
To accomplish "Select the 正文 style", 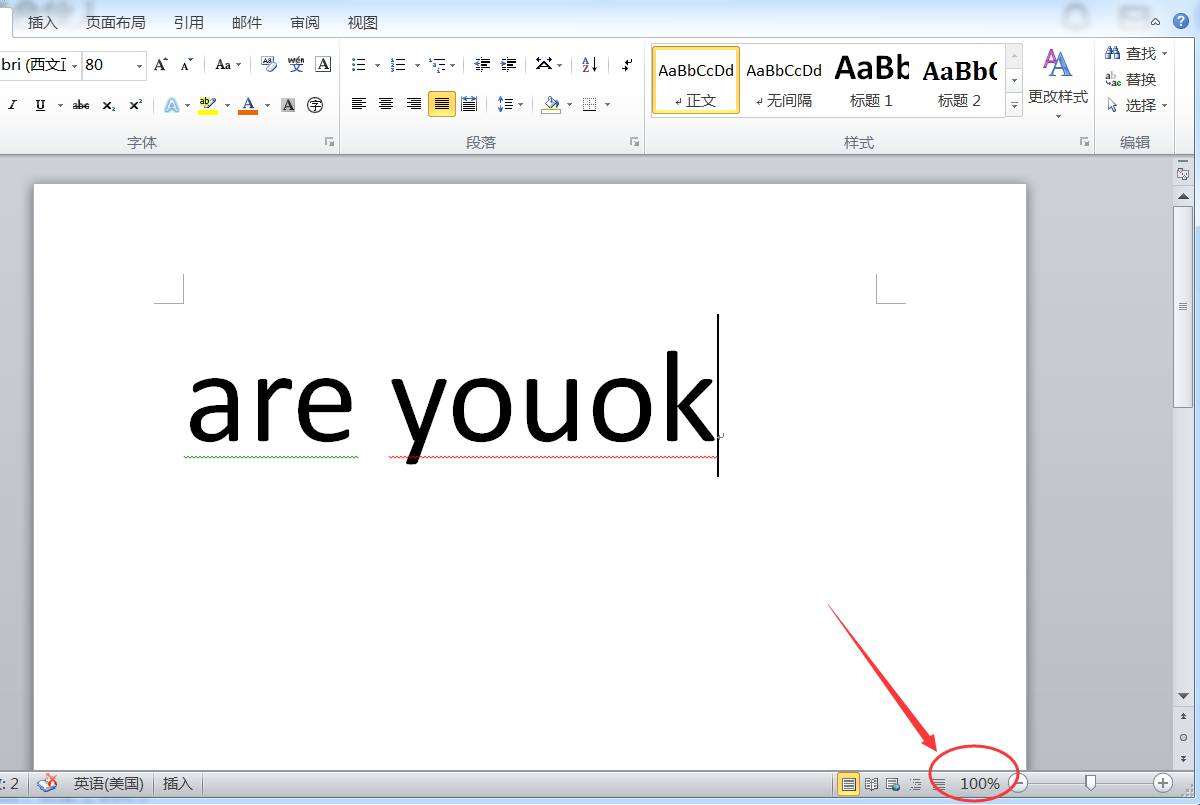I will point(696,80).
